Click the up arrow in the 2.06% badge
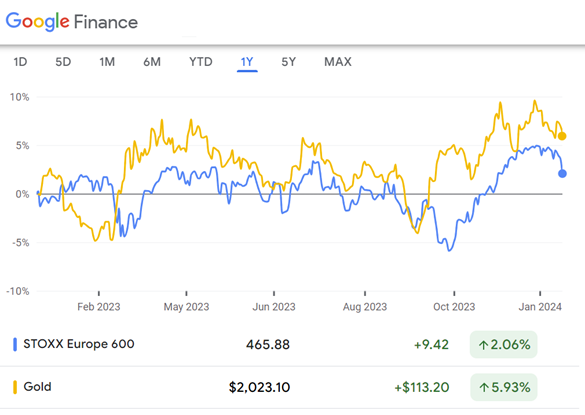Screen dimensions: 585x415 [x=483, y=345]
